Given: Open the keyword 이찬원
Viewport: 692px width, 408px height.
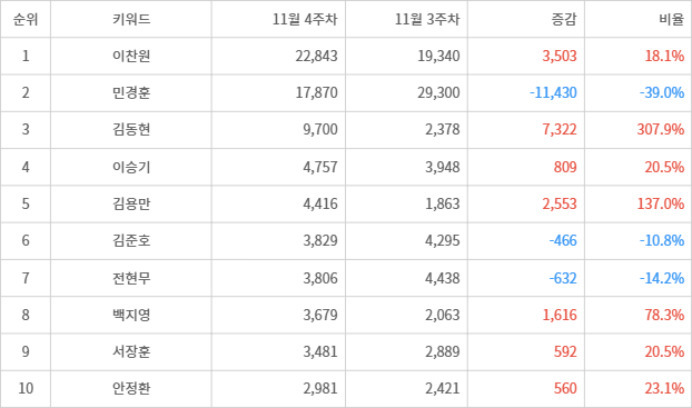Looking at the screenshot, I should [x=132, y=56].
